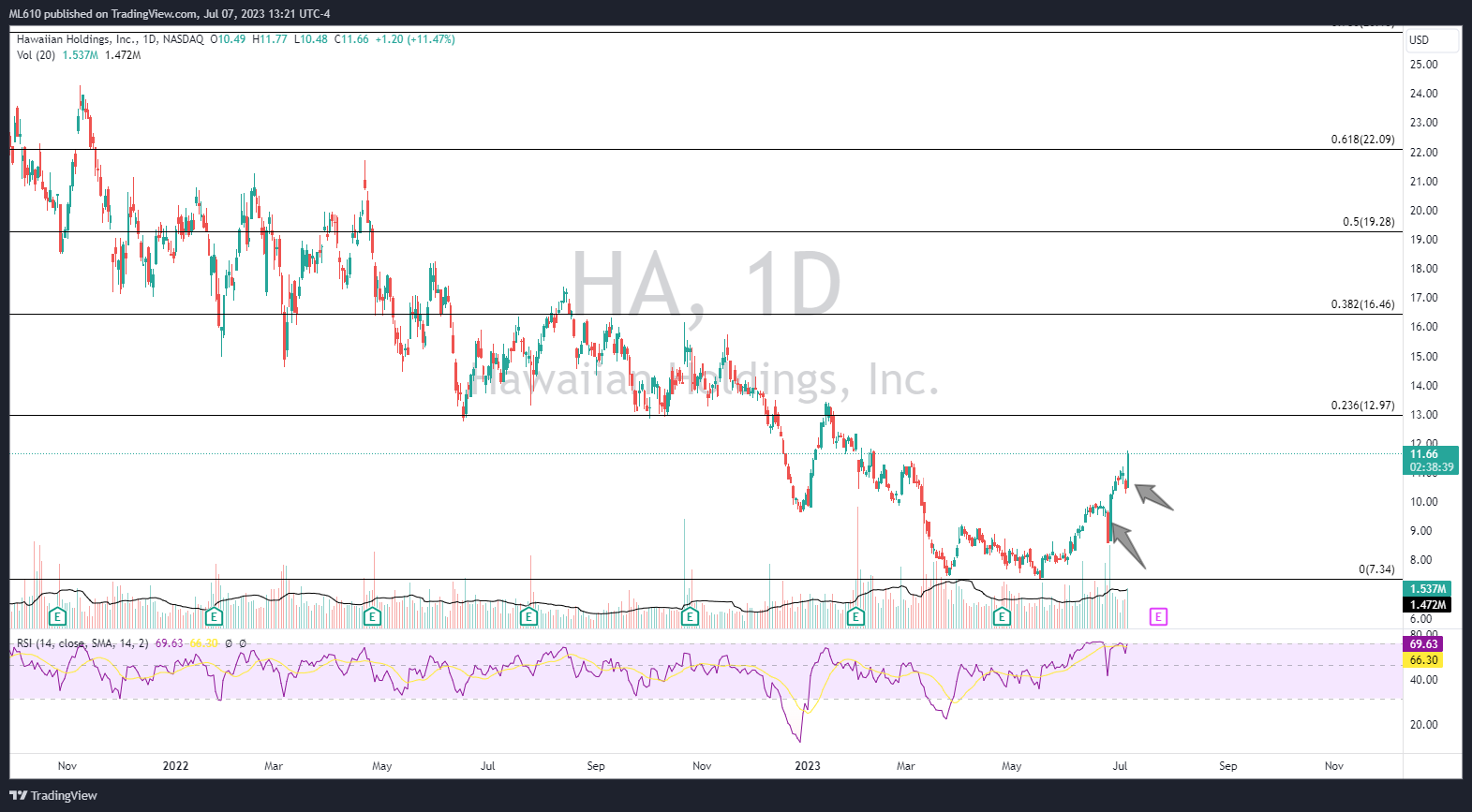The height and width of the screenshot is (812, 1472).
Task: Click the RSI value tag 69.63
Action: click(1423, 644)
